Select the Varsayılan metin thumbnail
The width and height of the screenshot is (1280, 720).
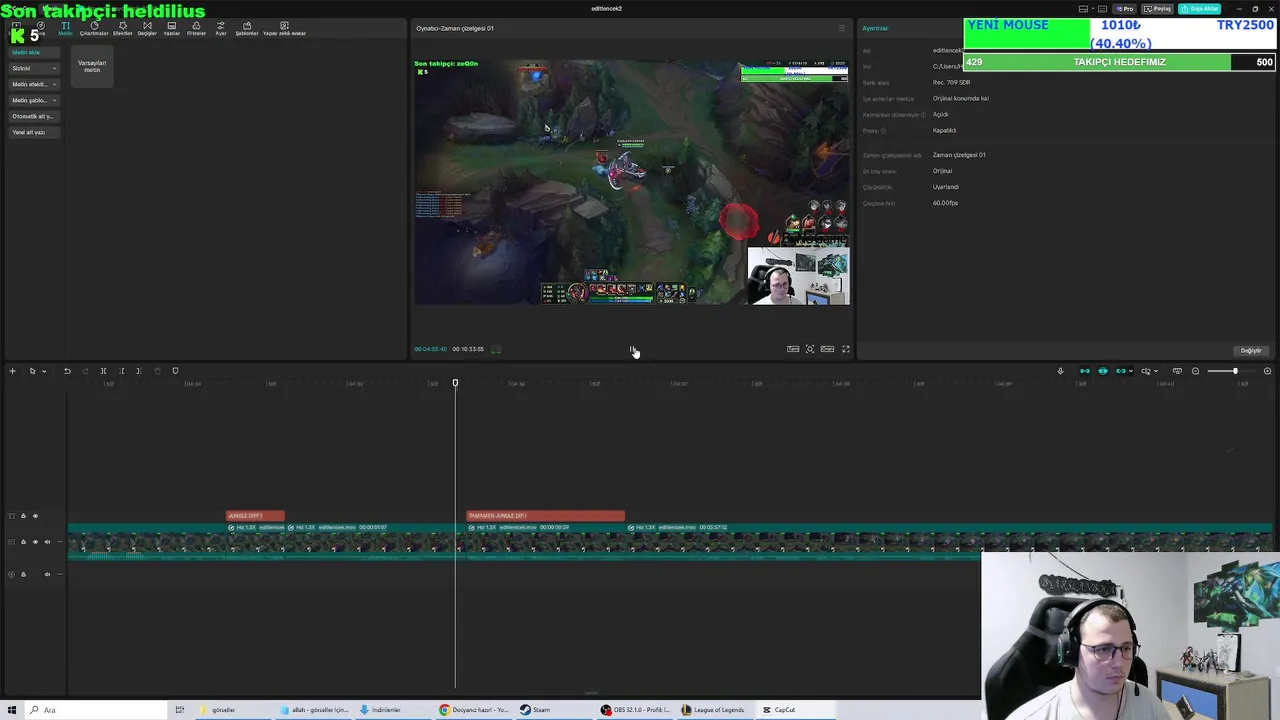point(92,66)
